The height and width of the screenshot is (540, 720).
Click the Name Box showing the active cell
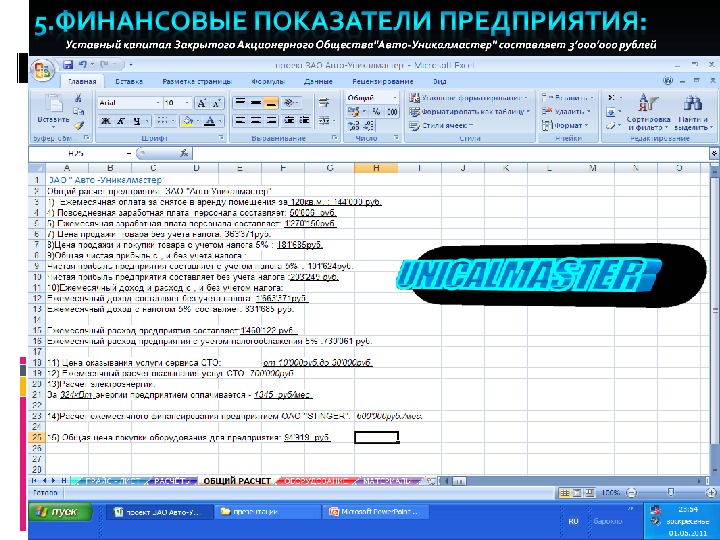coord(77,153)
